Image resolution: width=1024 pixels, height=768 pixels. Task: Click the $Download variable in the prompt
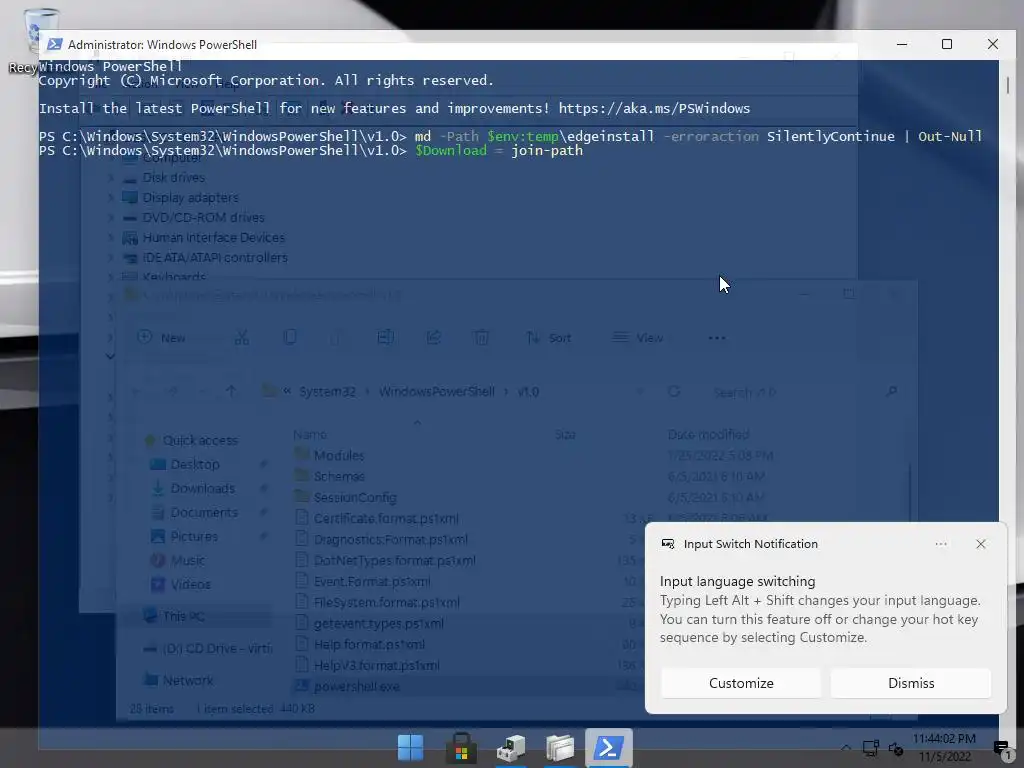(451, 151)
